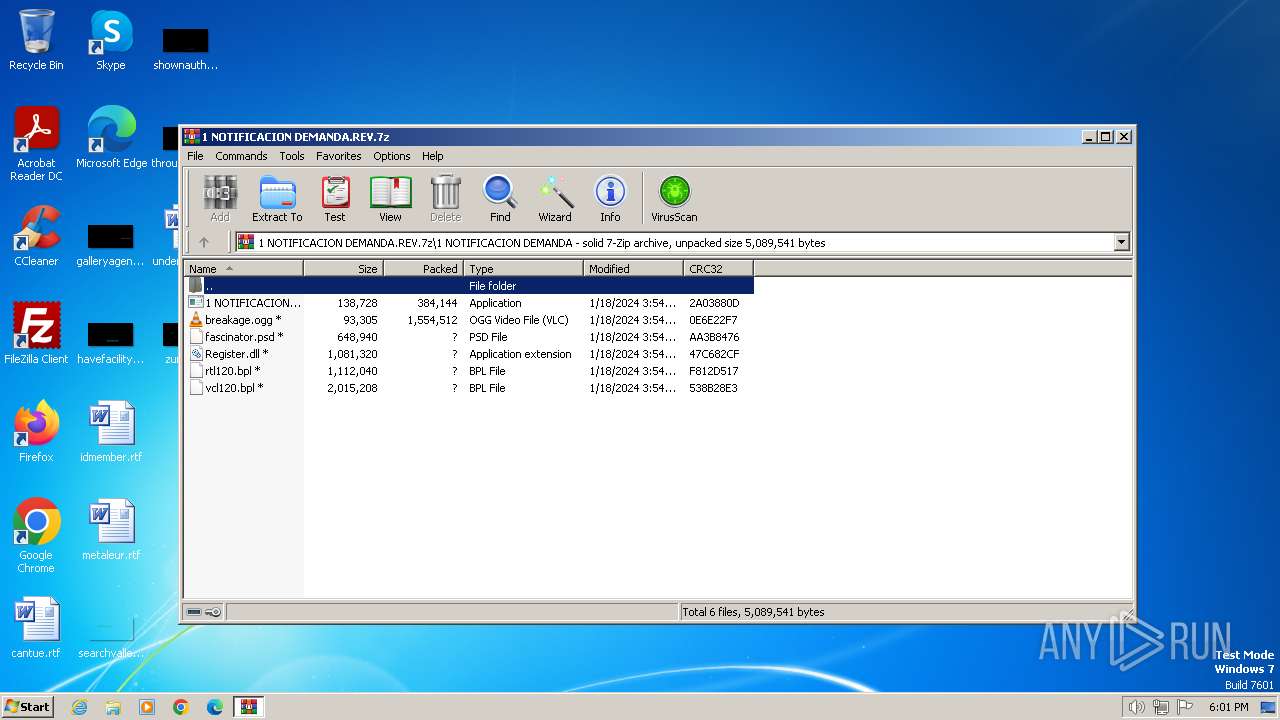The width and height of the screenshot is (1280, 720).
Task: Select the parent folder '..' row
Action: click(x=469, y=286)
